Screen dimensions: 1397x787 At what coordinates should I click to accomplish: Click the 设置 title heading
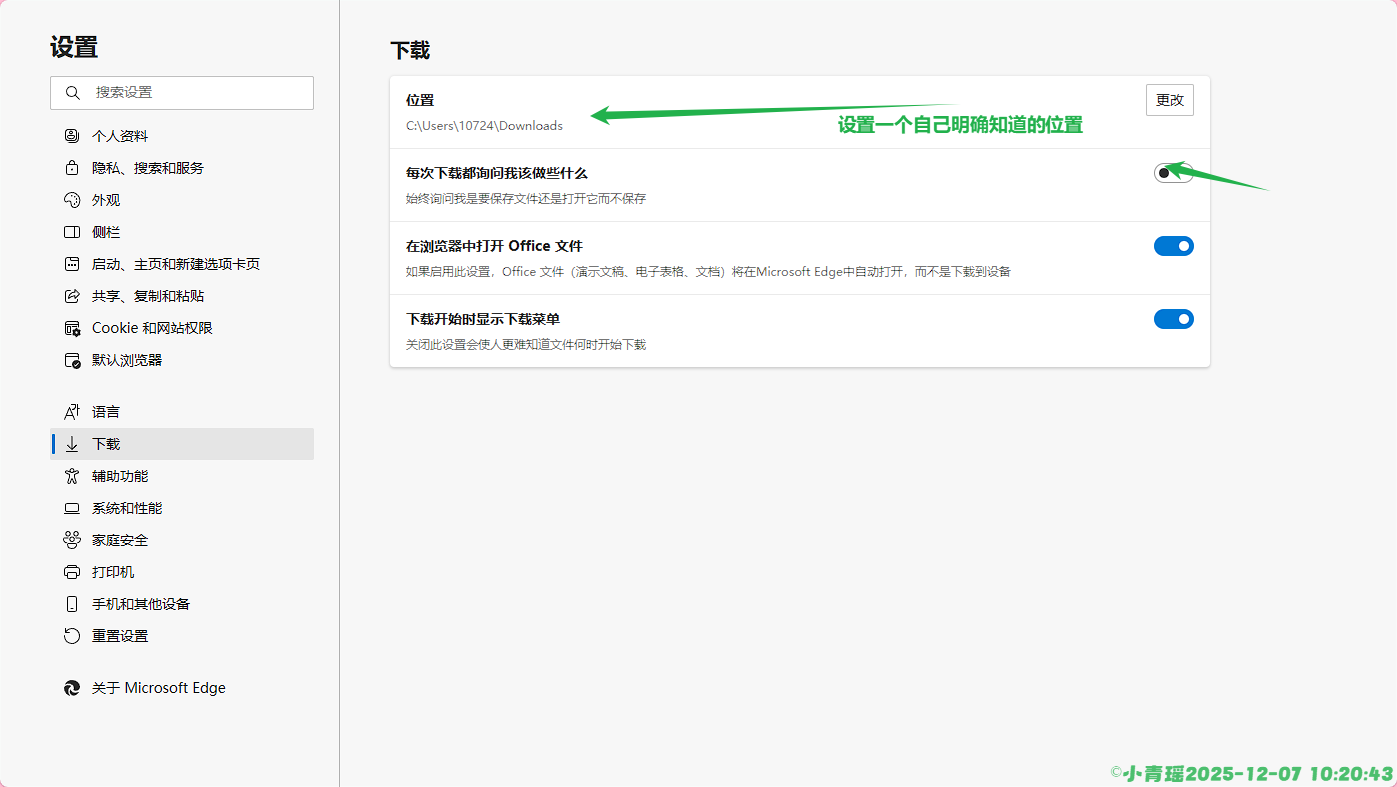click(x=74, y=47)
